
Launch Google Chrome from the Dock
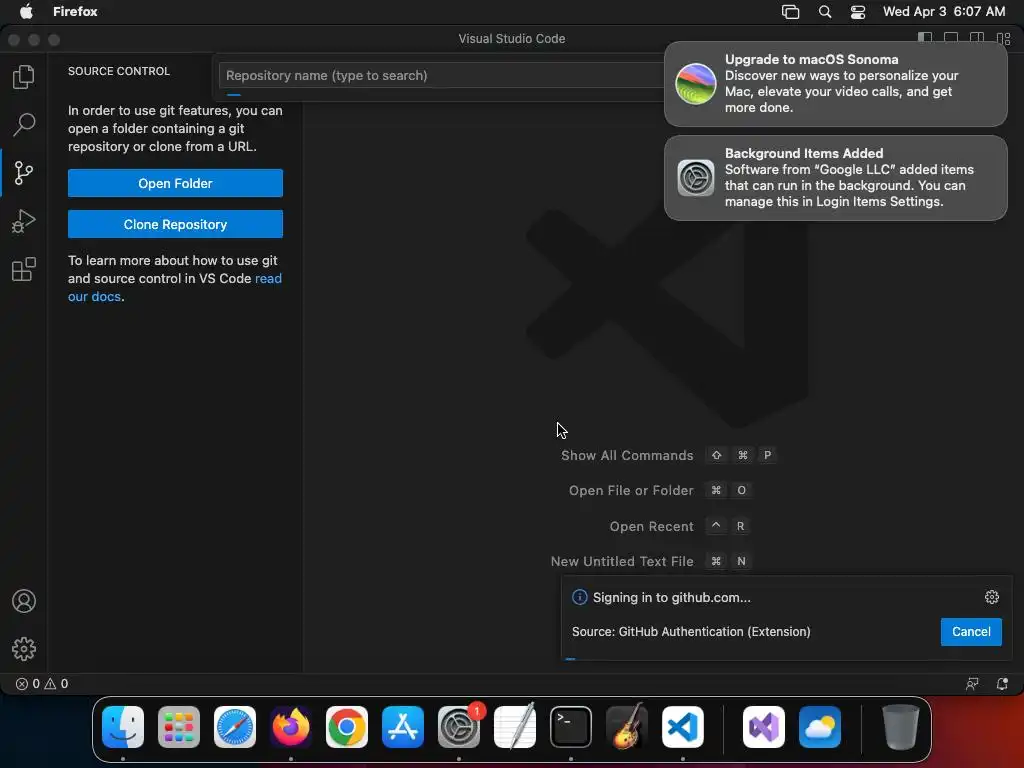pyautogui.click(x=347, y=727)
